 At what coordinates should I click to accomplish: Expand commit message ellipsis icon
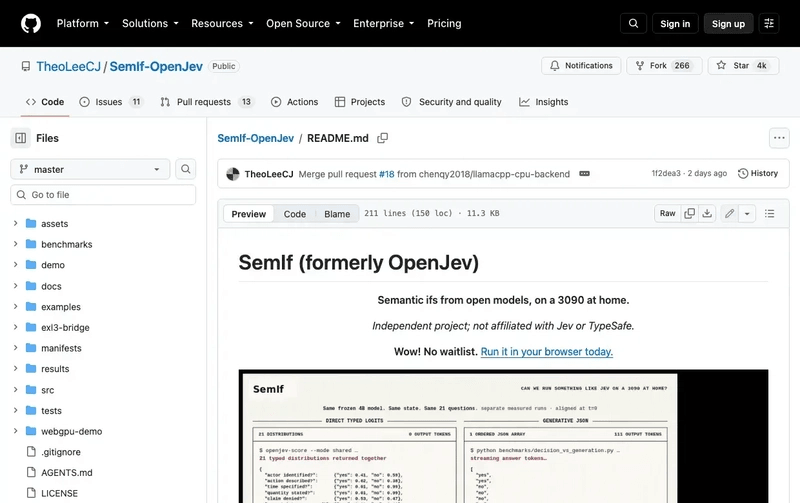[584, 174]
